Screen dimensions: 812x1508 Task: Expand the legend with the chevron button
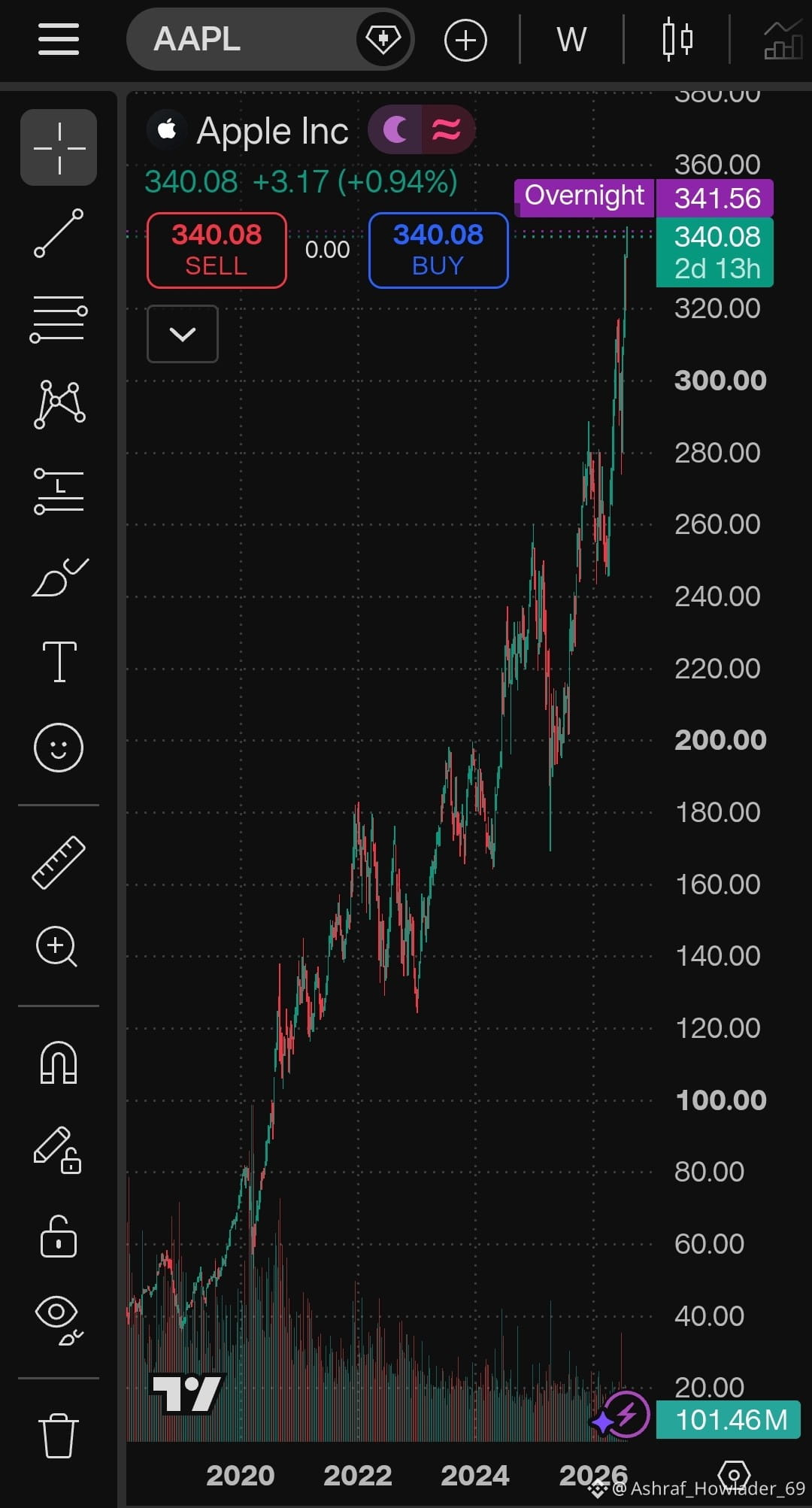(x=183, y=334)
